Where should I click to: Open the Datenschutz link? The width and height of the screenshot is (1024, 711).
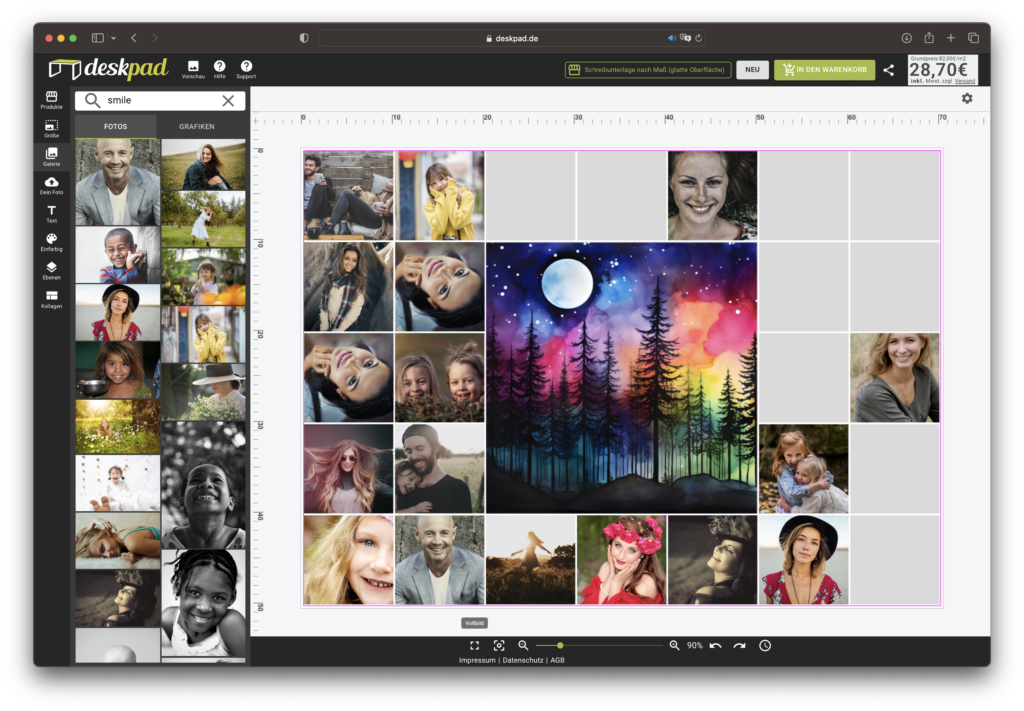(x=523, y=661)
